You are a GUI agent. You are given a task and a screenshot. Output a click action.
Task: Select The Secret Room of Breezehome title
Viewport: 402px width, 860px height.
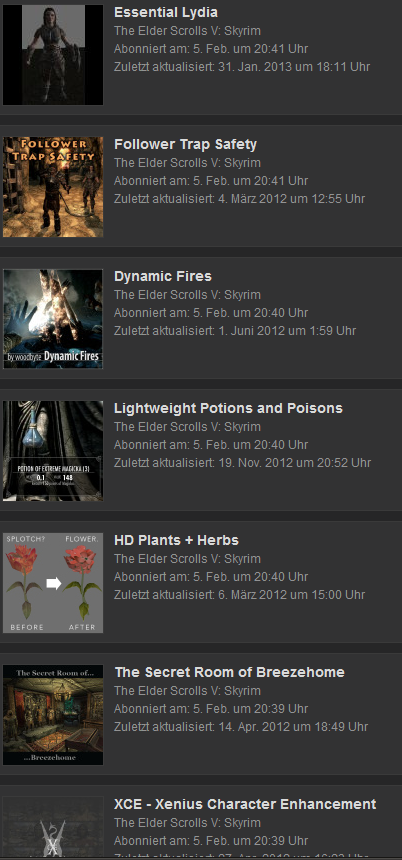click(x=229, y=672)
